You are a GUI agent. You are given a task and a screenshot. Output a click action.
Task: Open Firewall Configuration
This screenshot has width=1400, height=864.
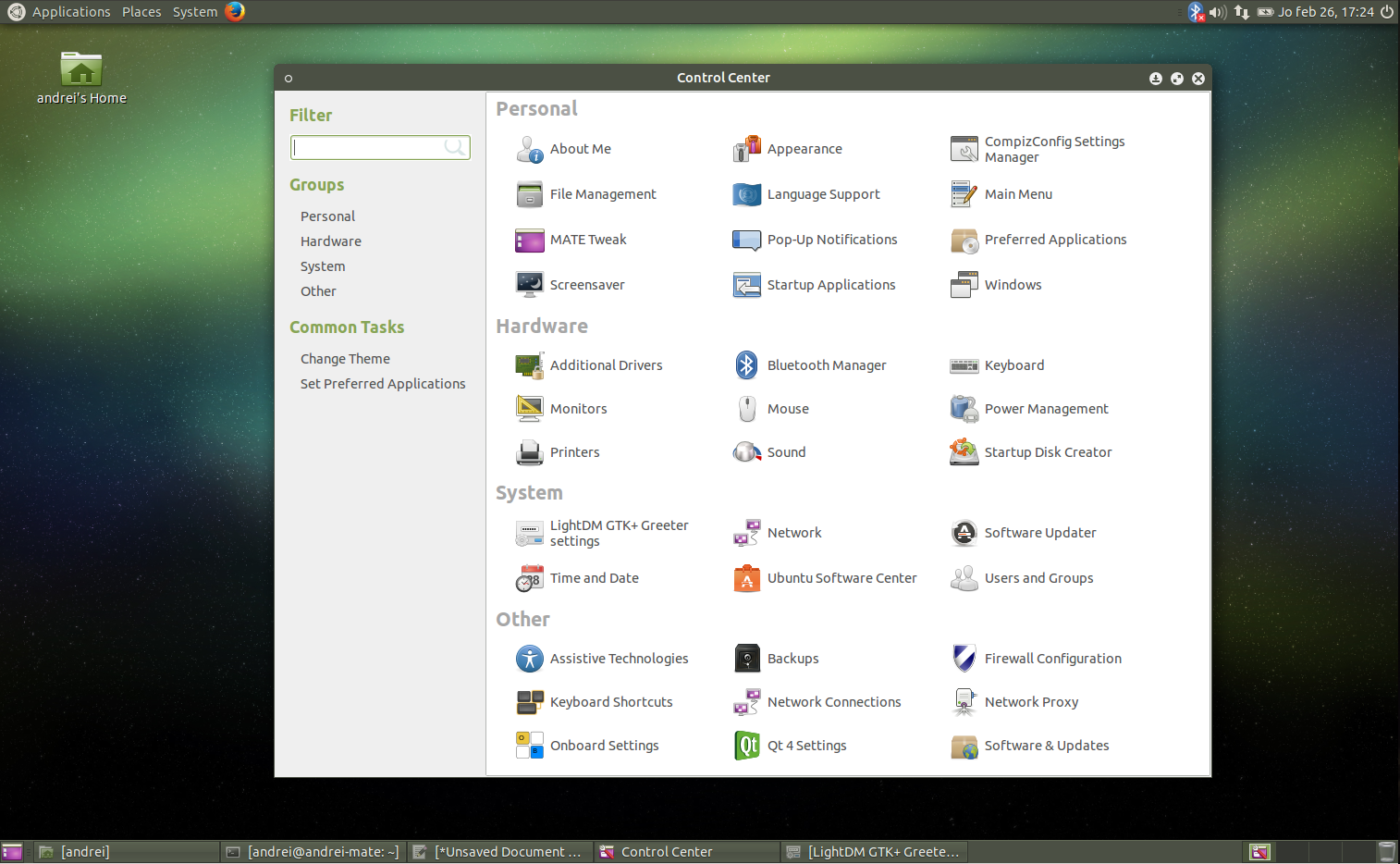(1052, 658)
